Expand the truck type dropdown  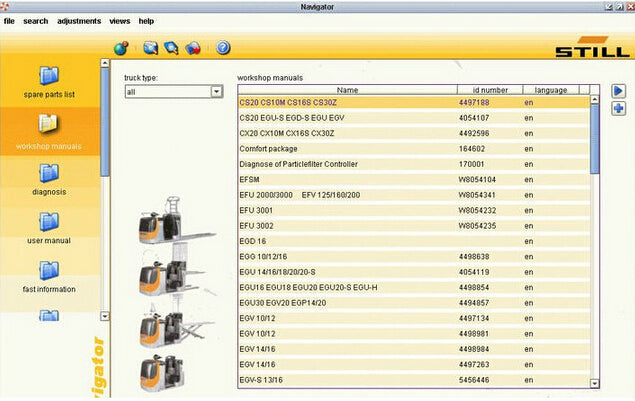tap(217, 92)
